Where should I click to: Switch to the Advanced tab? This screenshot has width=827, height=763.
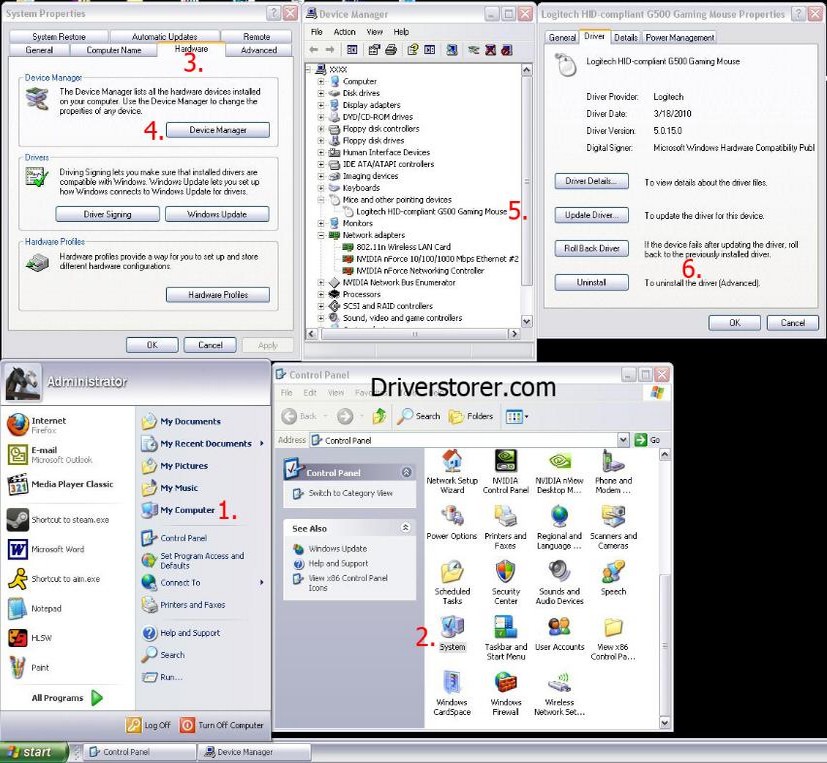pyautogui.click(x=258, y=50)
